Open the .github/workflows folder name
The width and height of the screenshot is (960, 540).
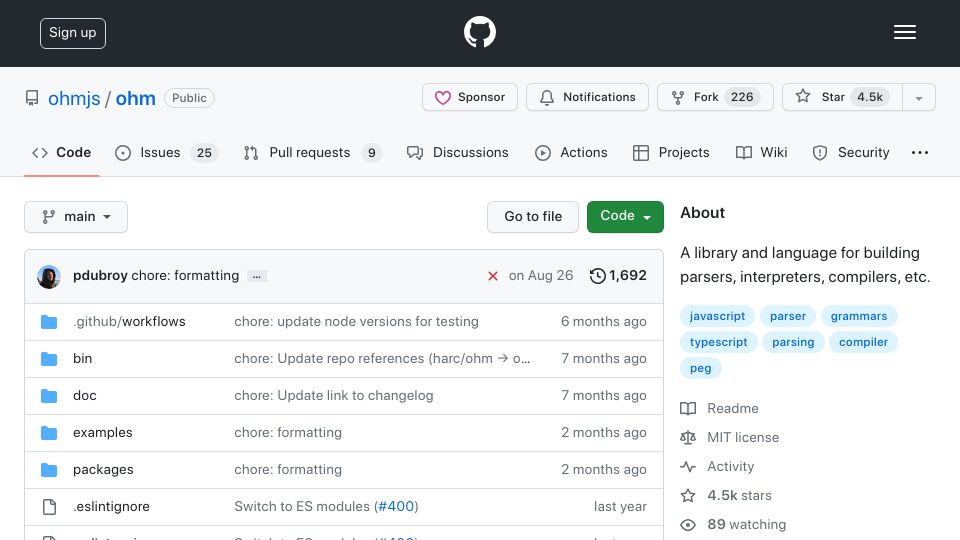pyautogui.click(x=129, y=321)
